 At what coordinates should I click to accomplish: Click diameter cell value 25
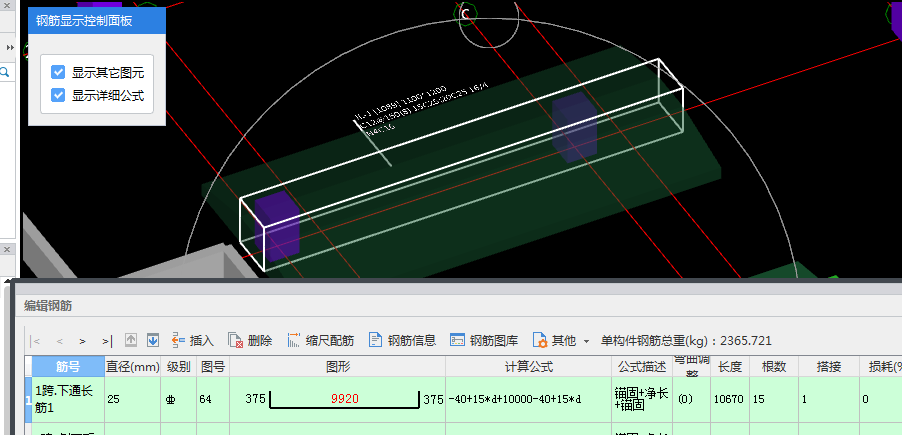pyautogui.click(x=132, y=399)
